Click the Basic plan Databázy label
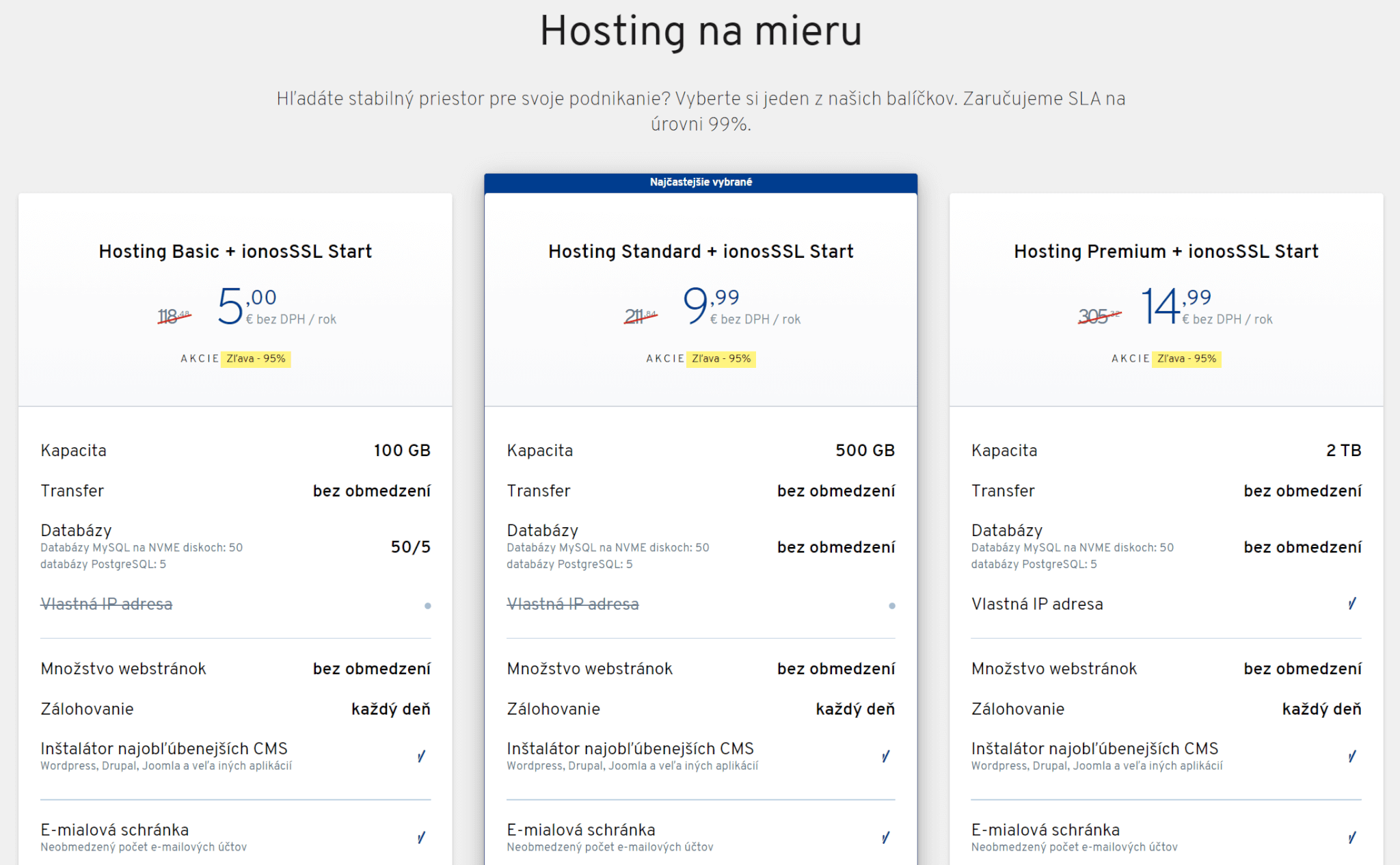This screenshot has width=1400, height=865. tap(76, 531)
